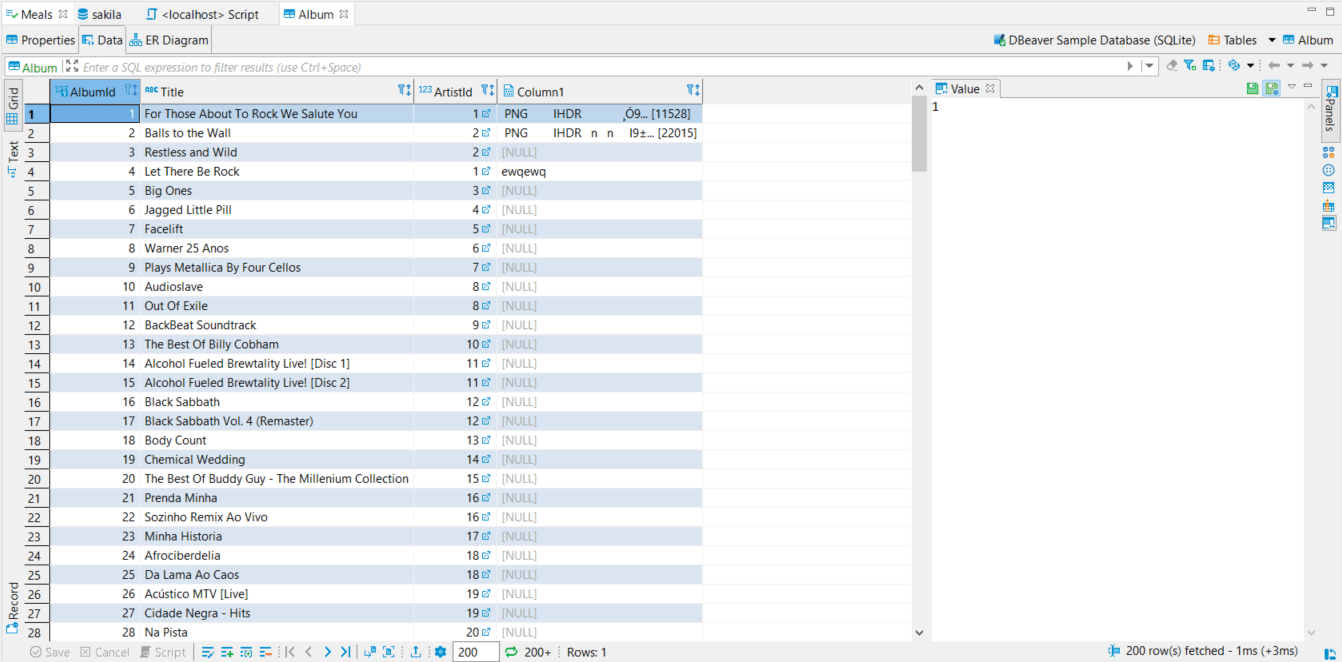
Task: Click the link with editor icon
Action: pyautogui.click(x=1234, y=66)
